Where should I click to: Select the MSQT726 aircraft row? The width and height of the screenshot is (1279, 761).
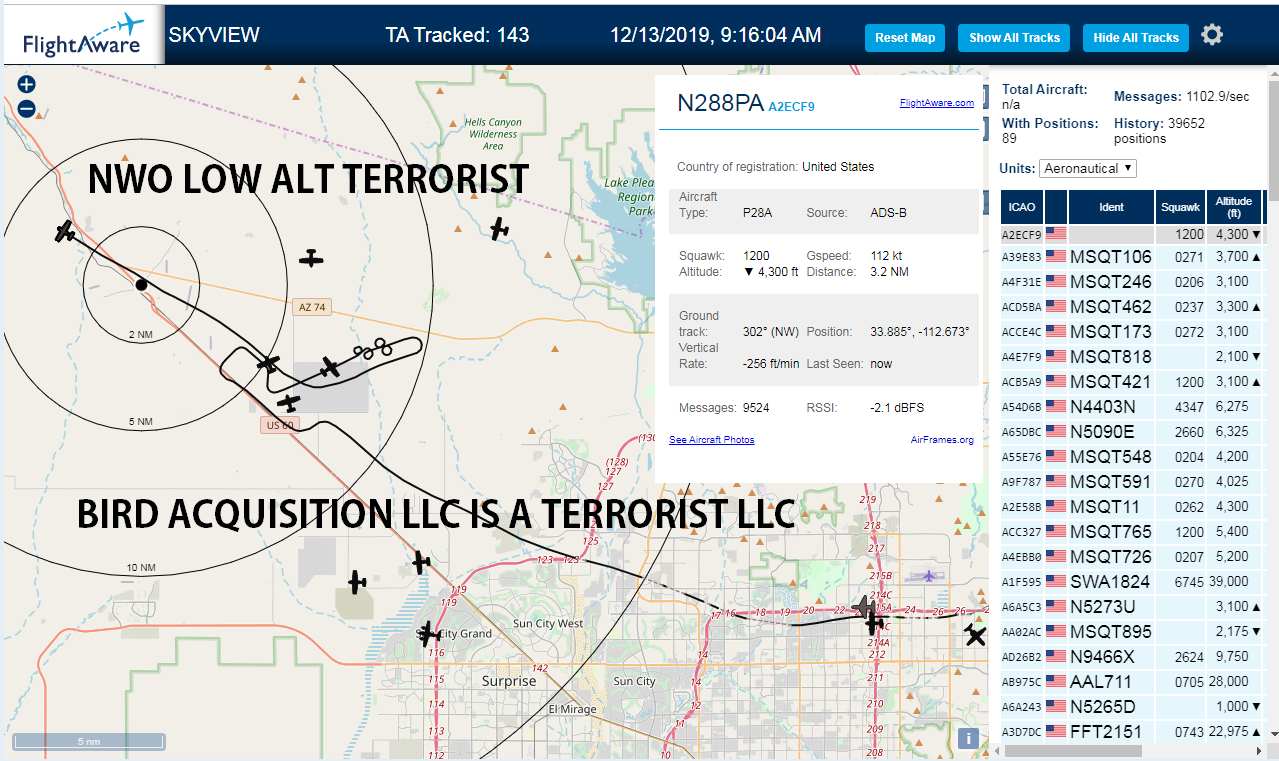pyautogui.click(x=1132, y=557)
